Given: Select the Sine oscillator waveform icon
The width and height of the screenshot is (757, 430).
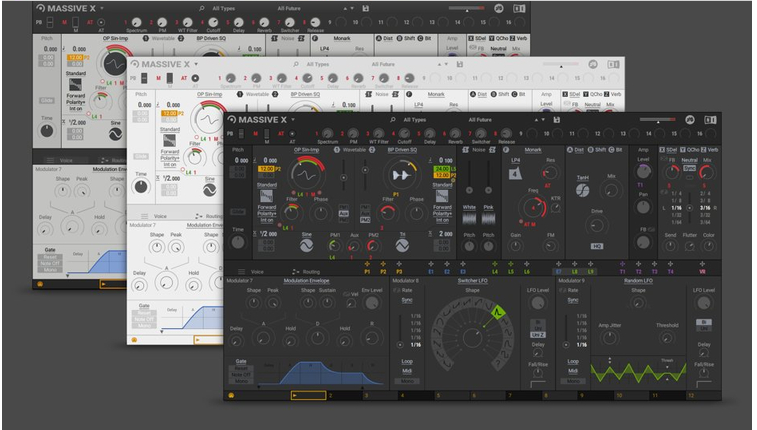Looking at the screenshot, I should 306,246.
